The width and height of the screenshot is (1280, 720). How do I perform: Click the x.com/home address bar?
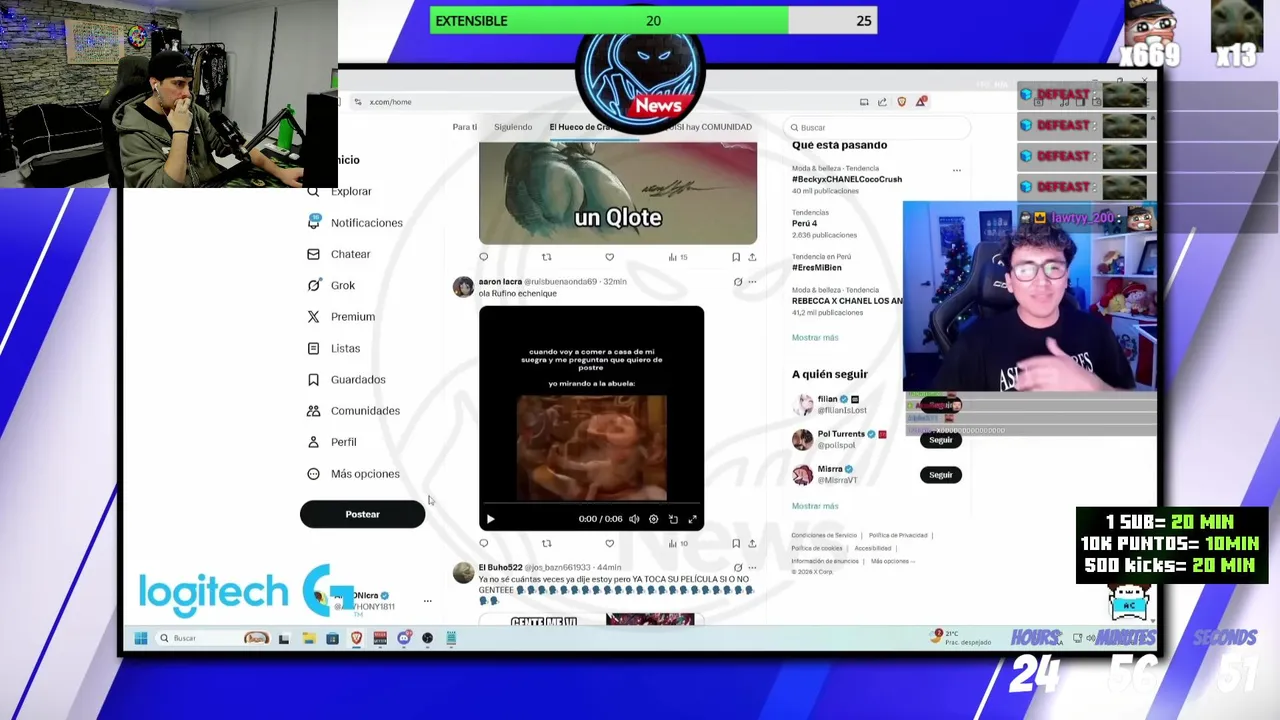coord(390,102)
